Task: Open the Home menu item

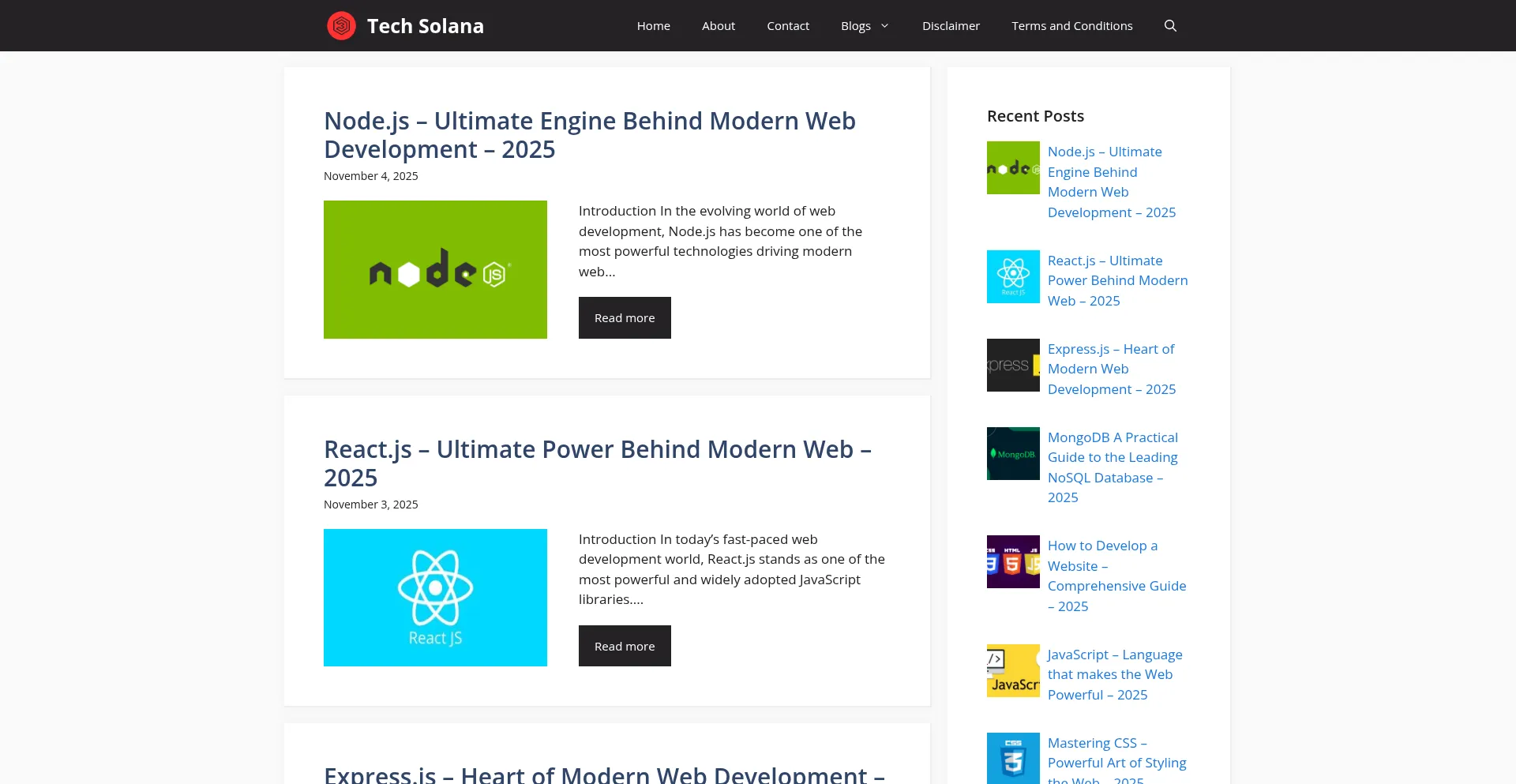Action: (653, 26)
